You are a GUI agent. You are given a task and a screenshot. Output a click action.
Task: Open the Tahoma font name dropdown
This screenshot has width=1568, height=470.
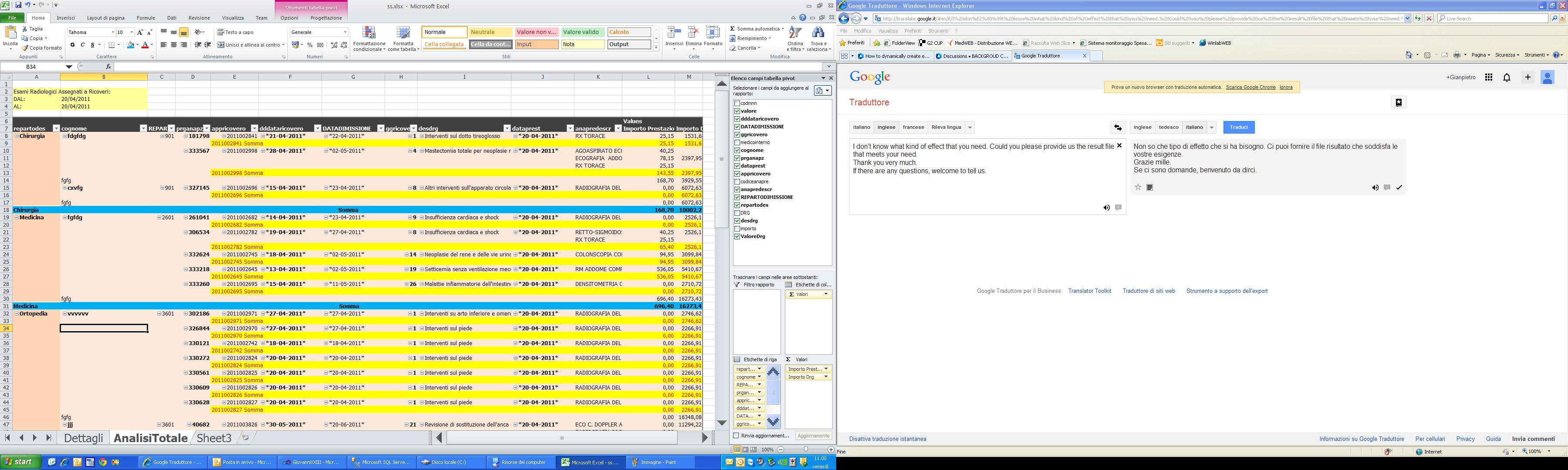113,32
